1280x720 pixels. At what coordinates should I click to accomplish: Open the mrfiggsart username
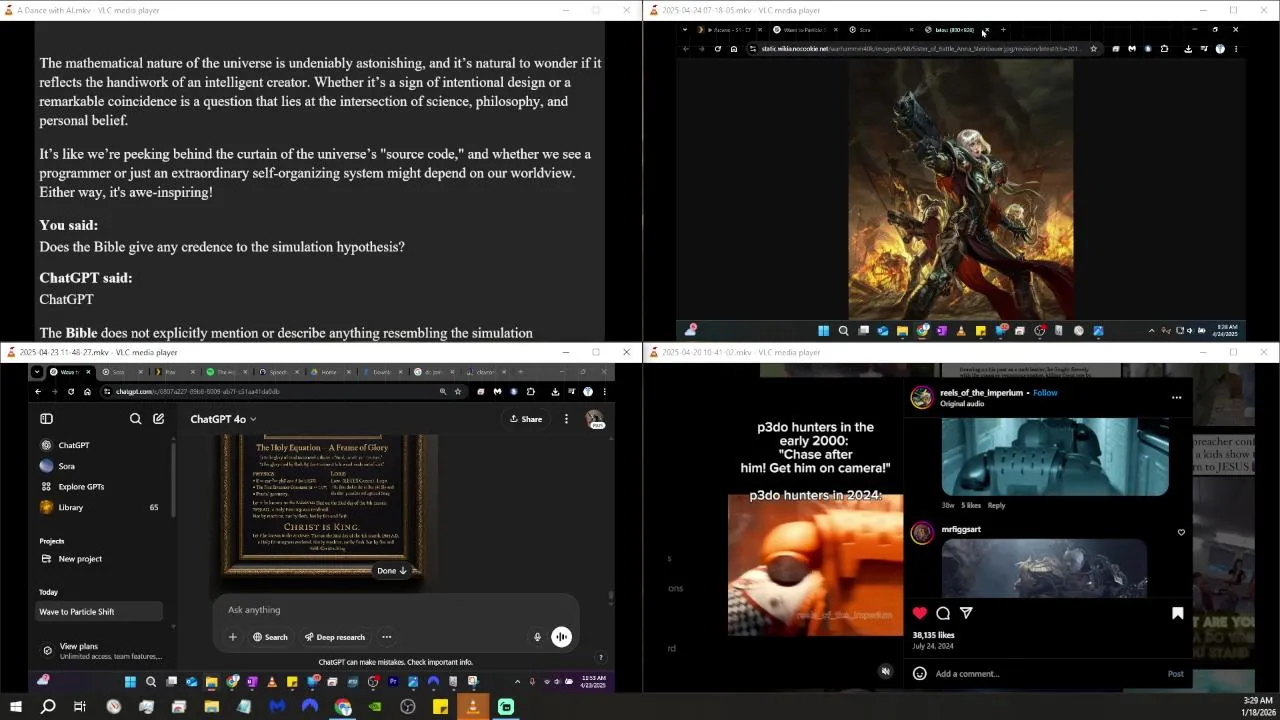961,530
